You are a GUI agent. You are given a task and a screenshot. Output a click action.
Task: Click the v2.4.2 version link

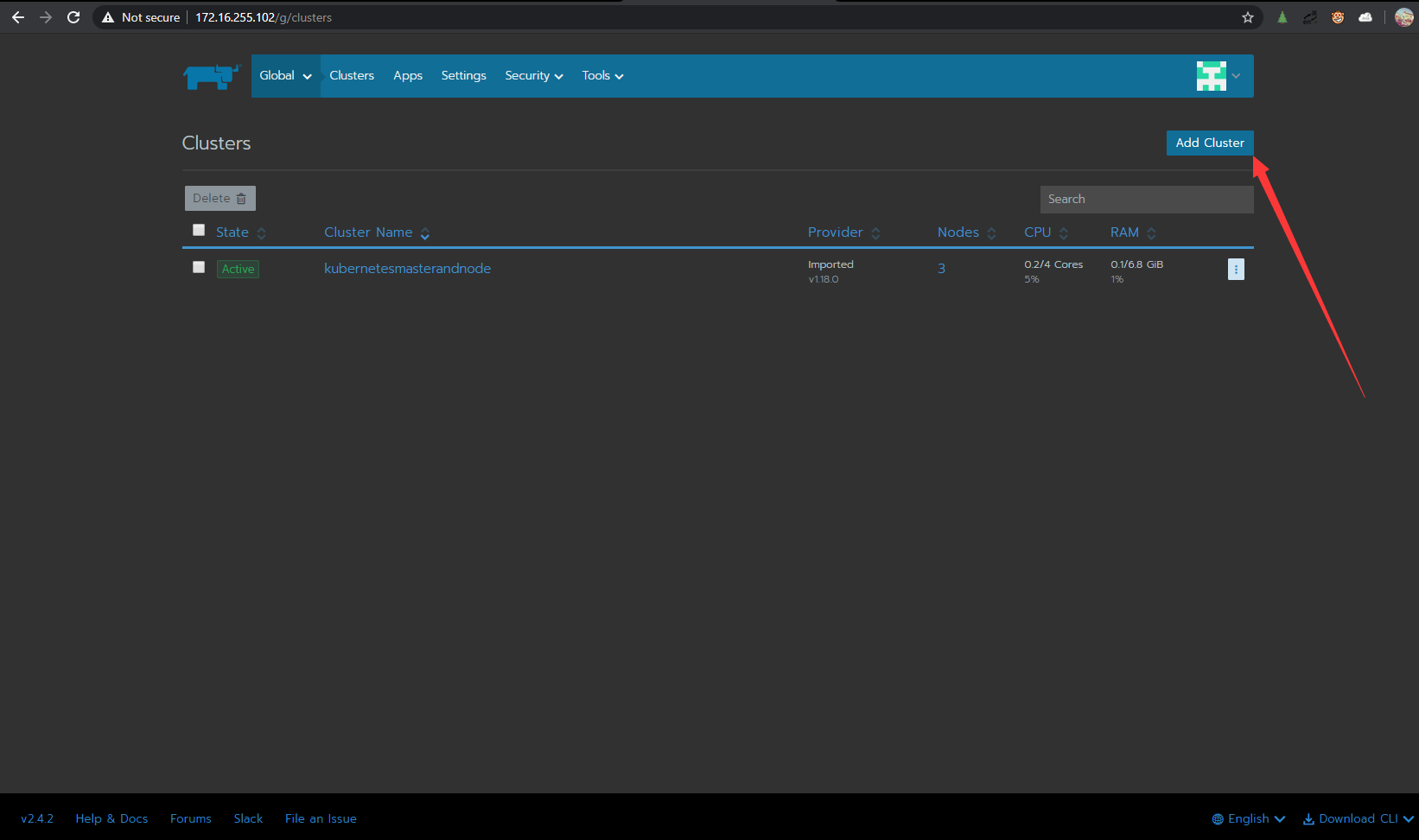37,818
